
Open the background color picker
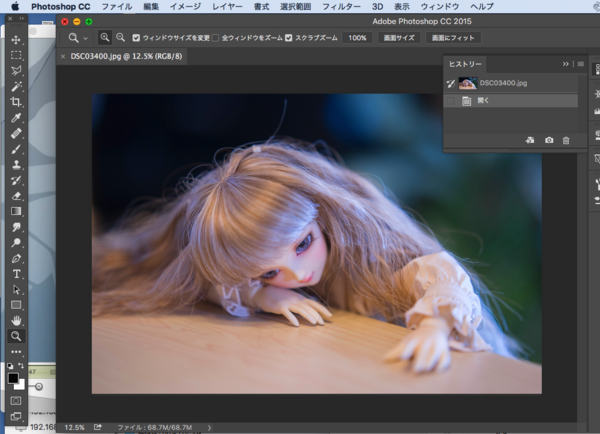click(21, 385)
